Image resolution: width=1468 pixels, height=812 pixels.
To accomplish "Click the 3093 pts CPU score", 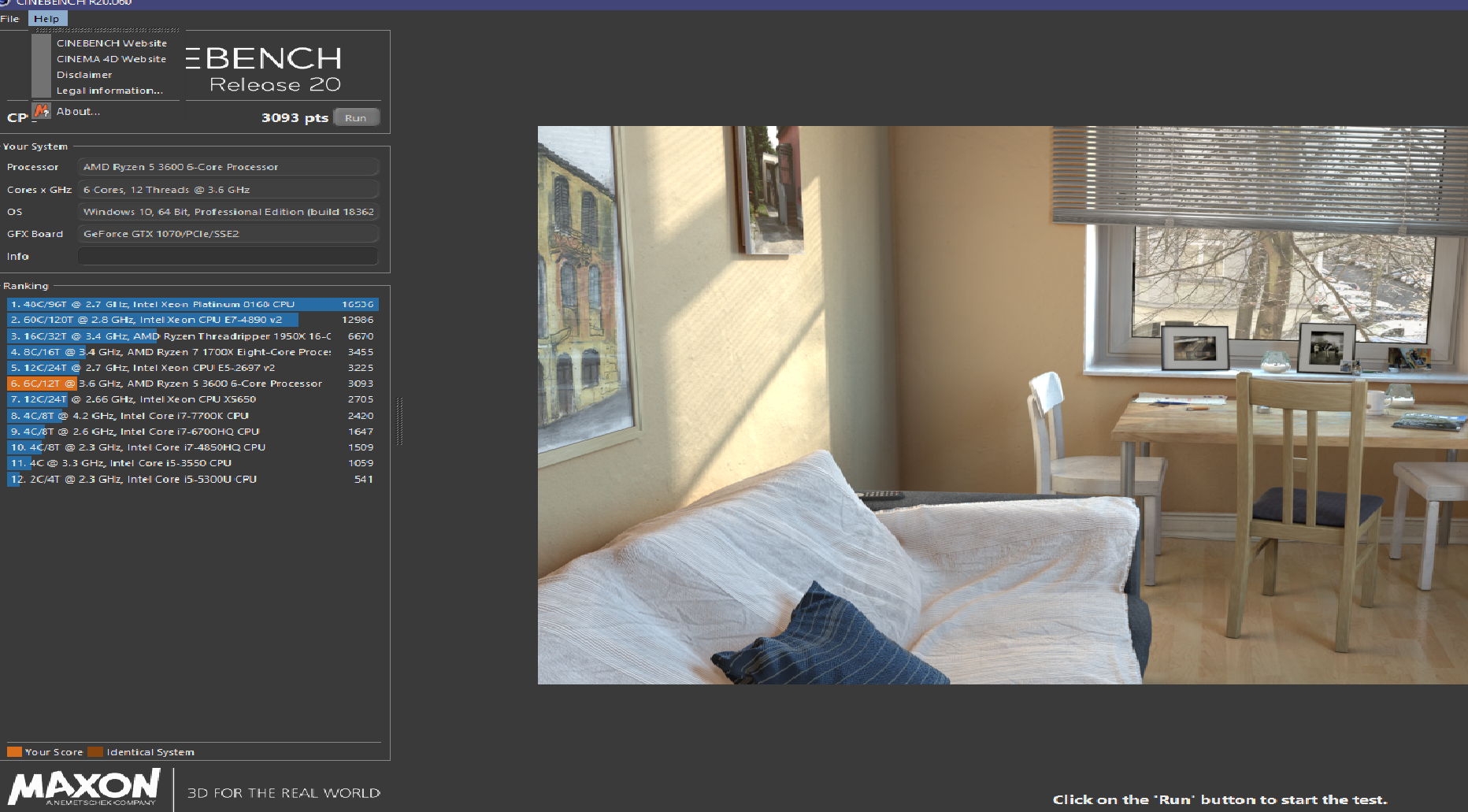I will coord(295,117).
